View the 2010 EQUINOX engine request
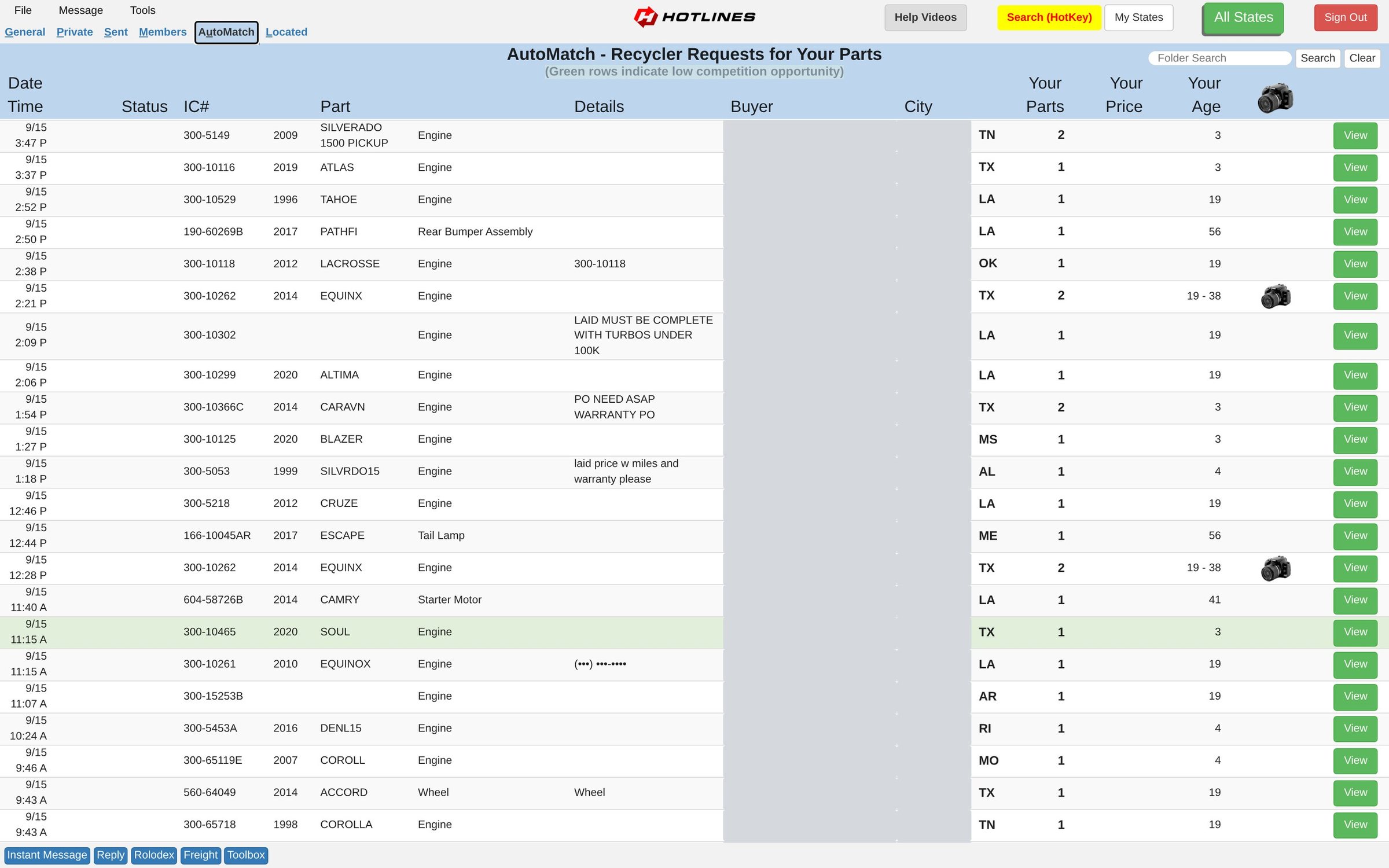This screenshot has height=868, width=1389. pyautogui.click(x=1355, y=664)
